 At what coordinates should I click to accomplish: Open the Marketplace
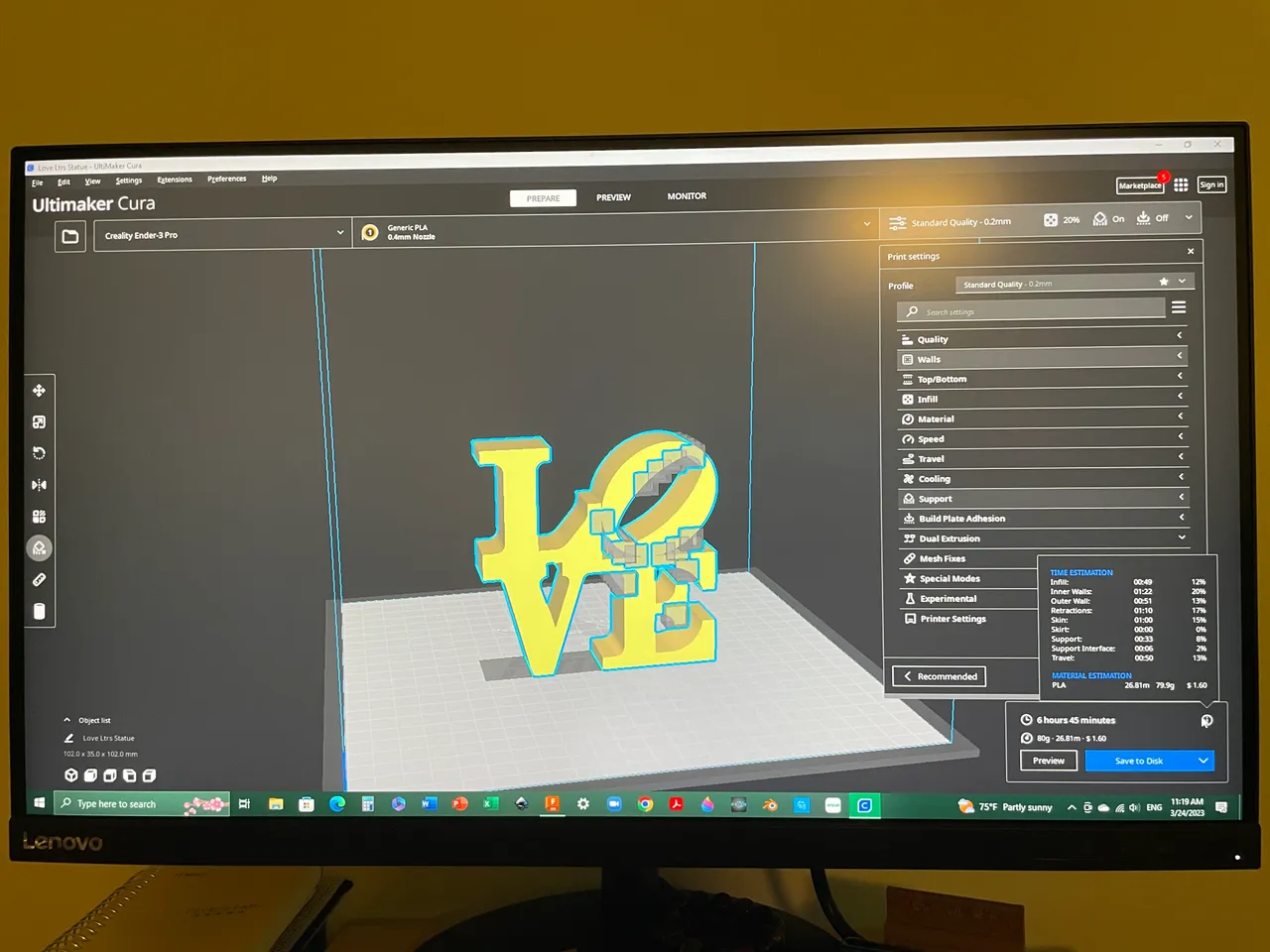point(1139,185)
